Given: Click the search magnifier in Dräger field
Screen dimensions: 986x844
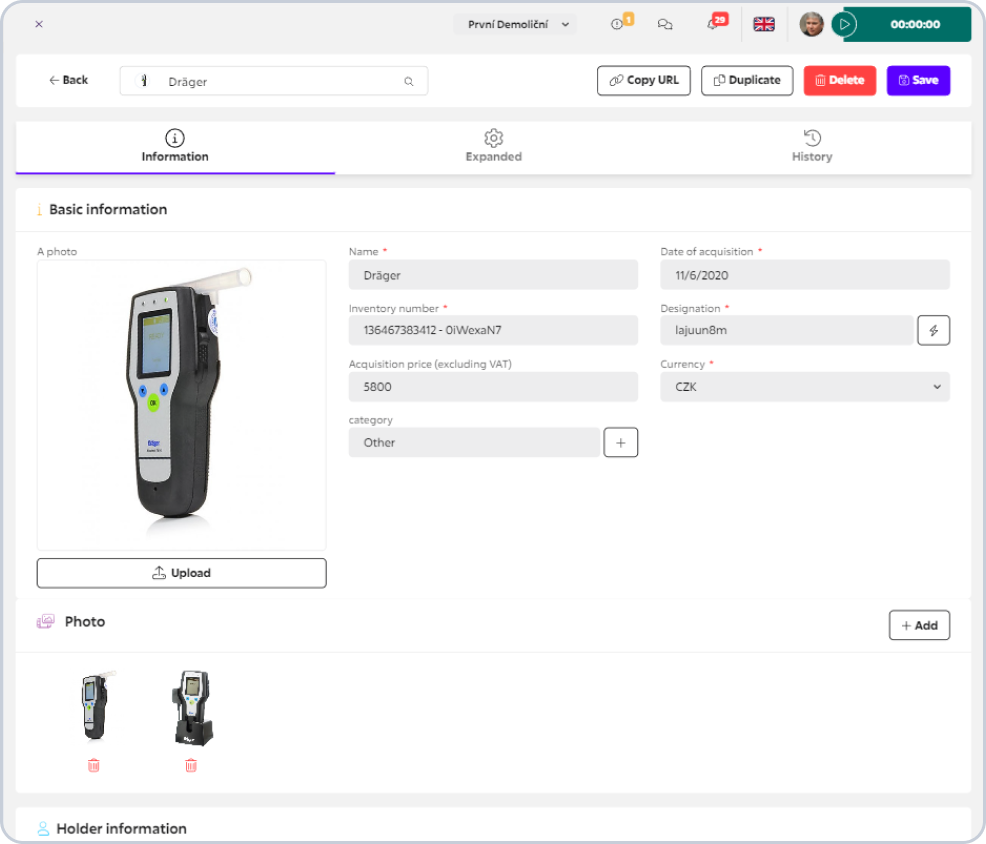Looking at the screenshot, I should (409, 81).
